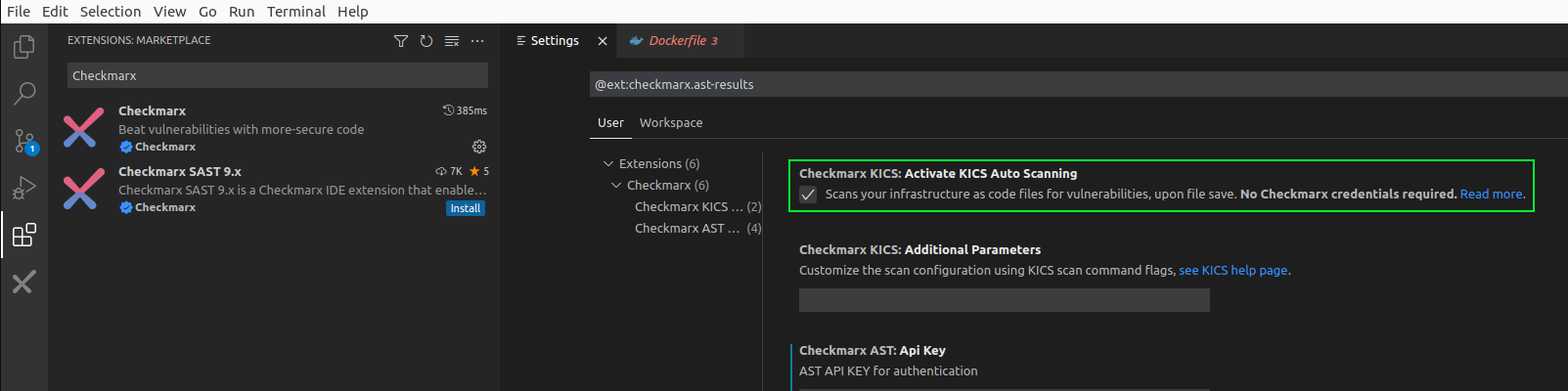This screenshot has height=391, width=1568.
Task: Switch to the Settings editor tab
Action: [555, 41]
